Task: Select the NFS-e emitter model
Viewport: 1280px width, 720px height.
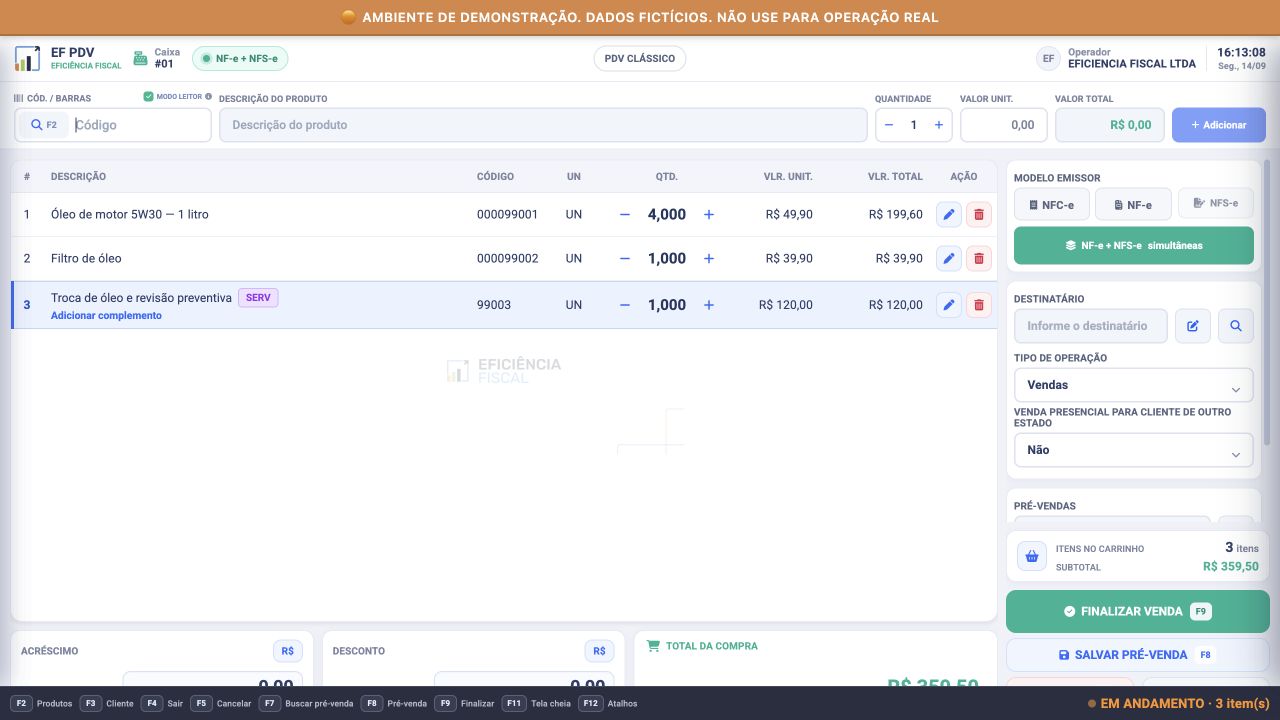Action: pos(1216,203)
